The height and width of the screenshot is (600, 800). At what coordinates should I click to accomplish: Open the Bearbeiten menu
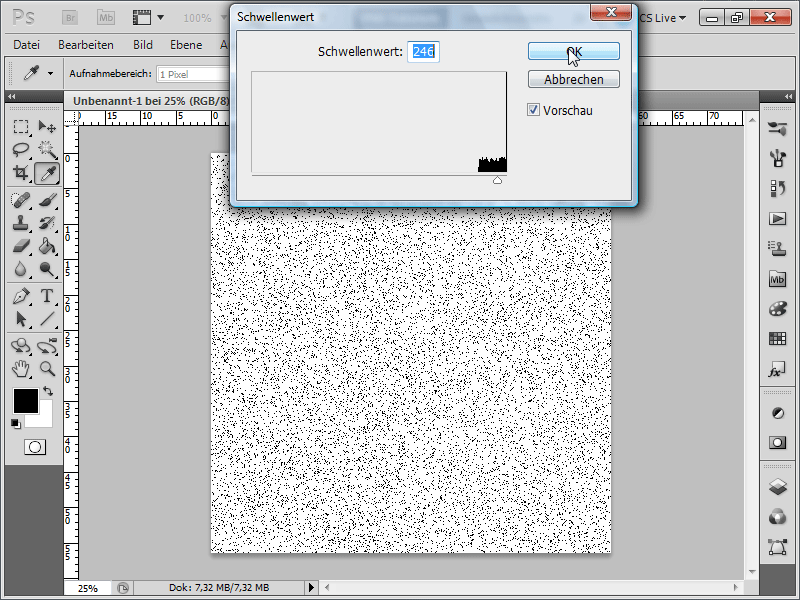[86, 45]
